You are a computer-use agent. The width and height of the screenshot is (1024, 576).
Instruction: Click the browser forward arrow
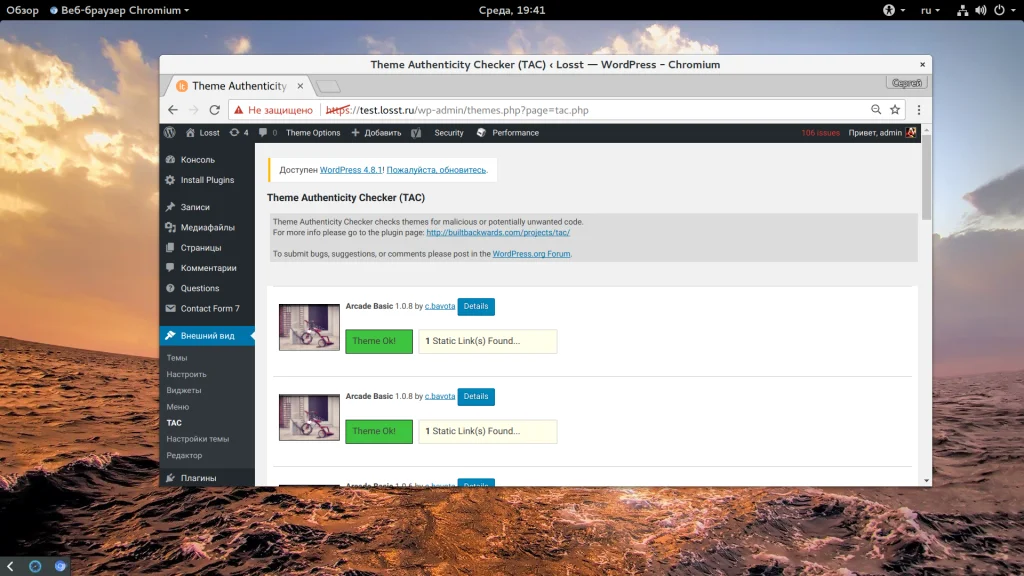tap(193, 110)
